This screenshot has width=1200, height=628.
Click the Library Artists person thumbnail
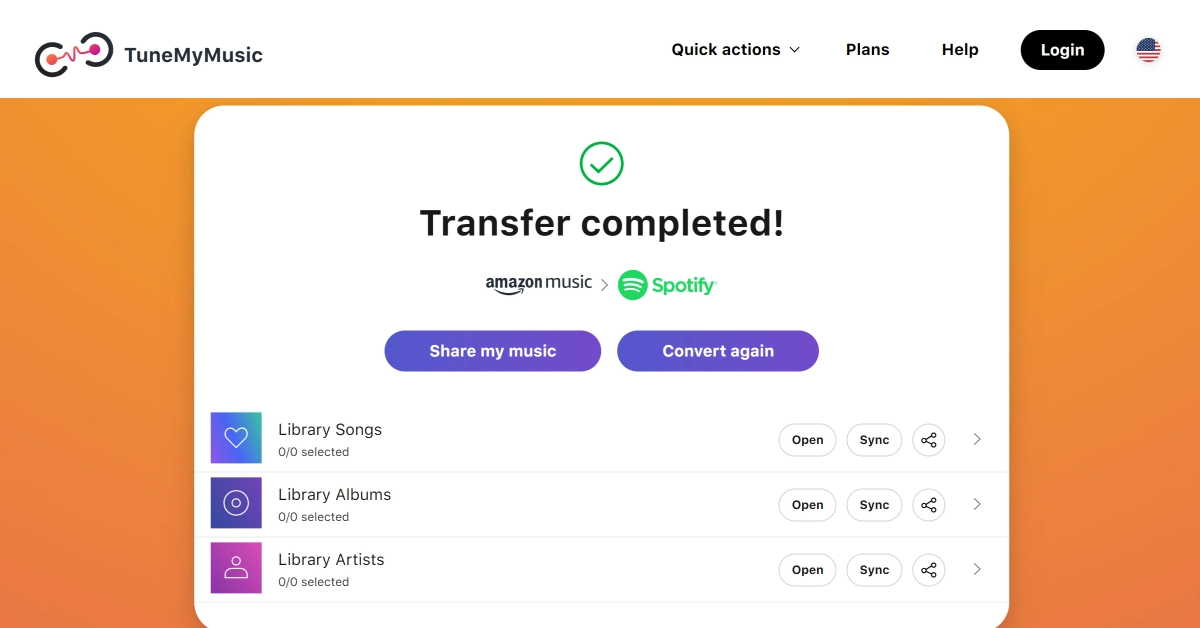click(x=236, y=568)
